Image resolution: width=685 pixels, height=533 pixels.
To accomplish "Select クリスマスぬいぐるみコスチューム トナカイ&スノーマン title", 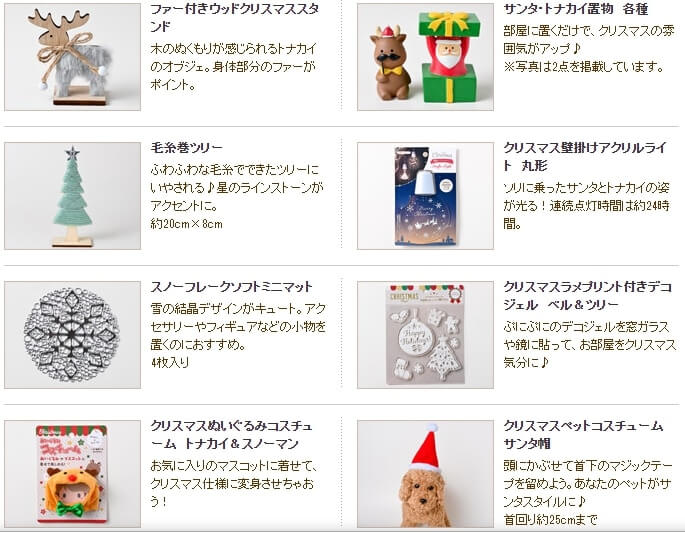I will click(x=232, y=435).
